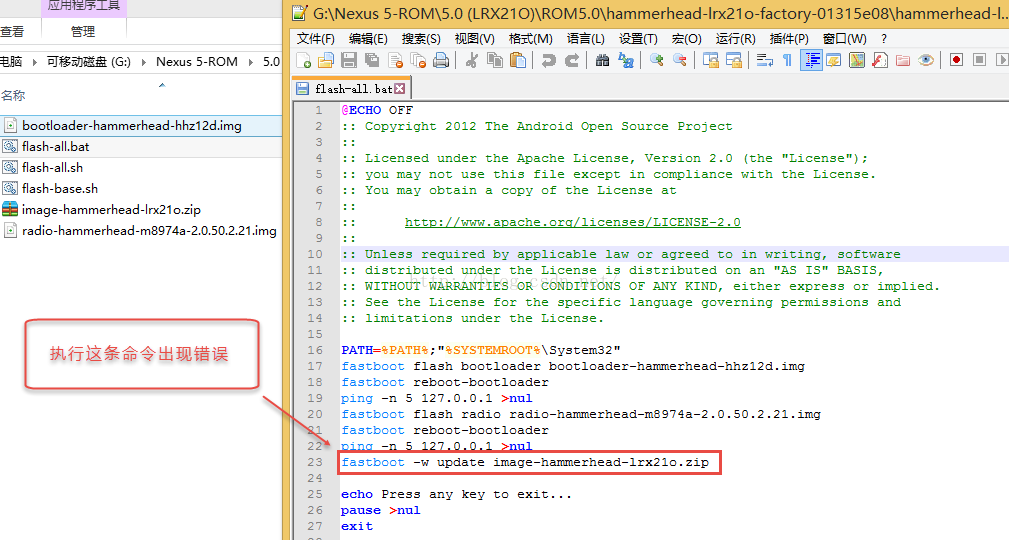Open the 运行(R) menu
The height and width of the screenshot is (540, 1009).
tap(736, 39)
